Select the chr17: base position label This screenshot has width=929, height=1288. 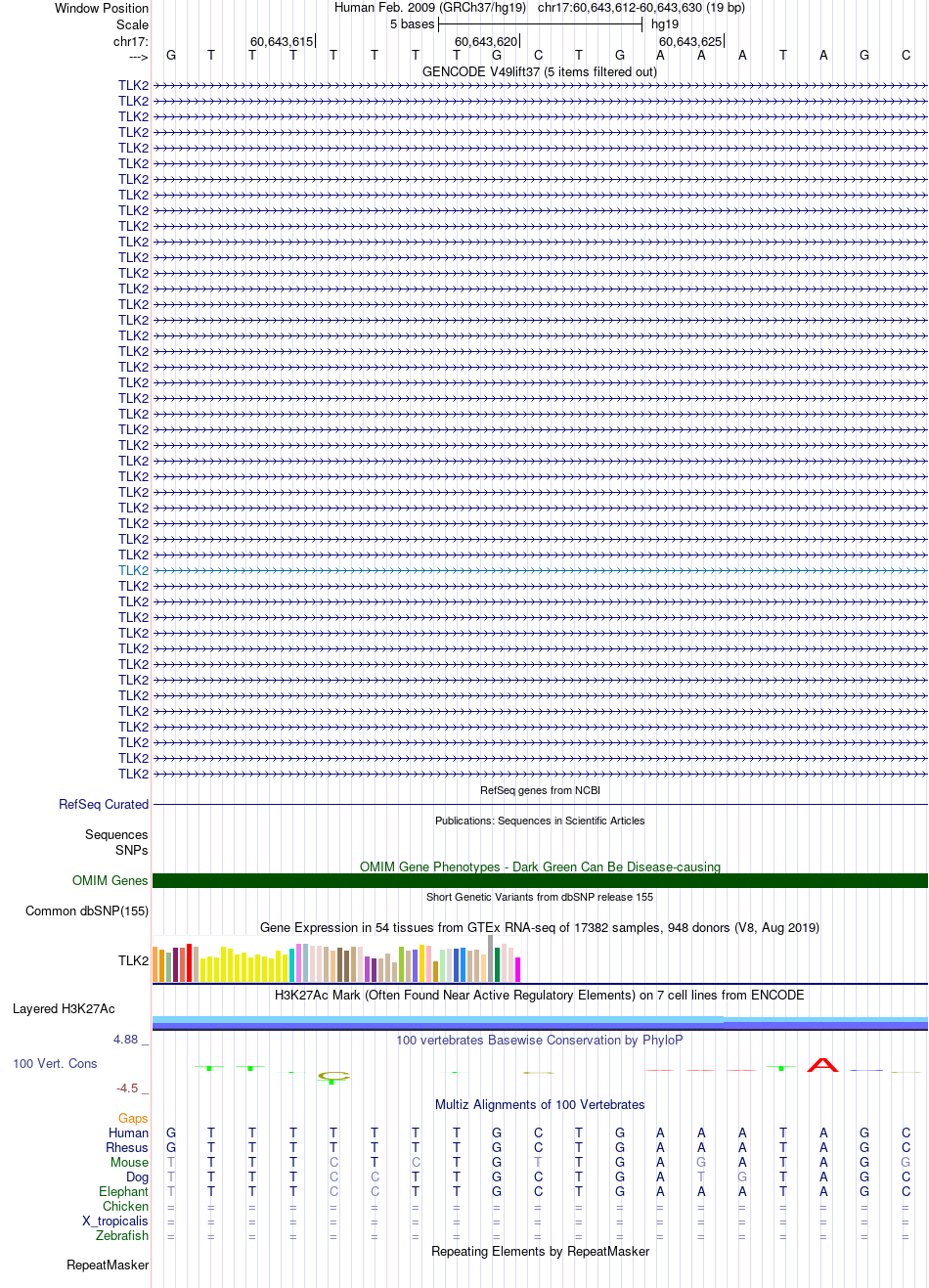(x=130, y=41)
